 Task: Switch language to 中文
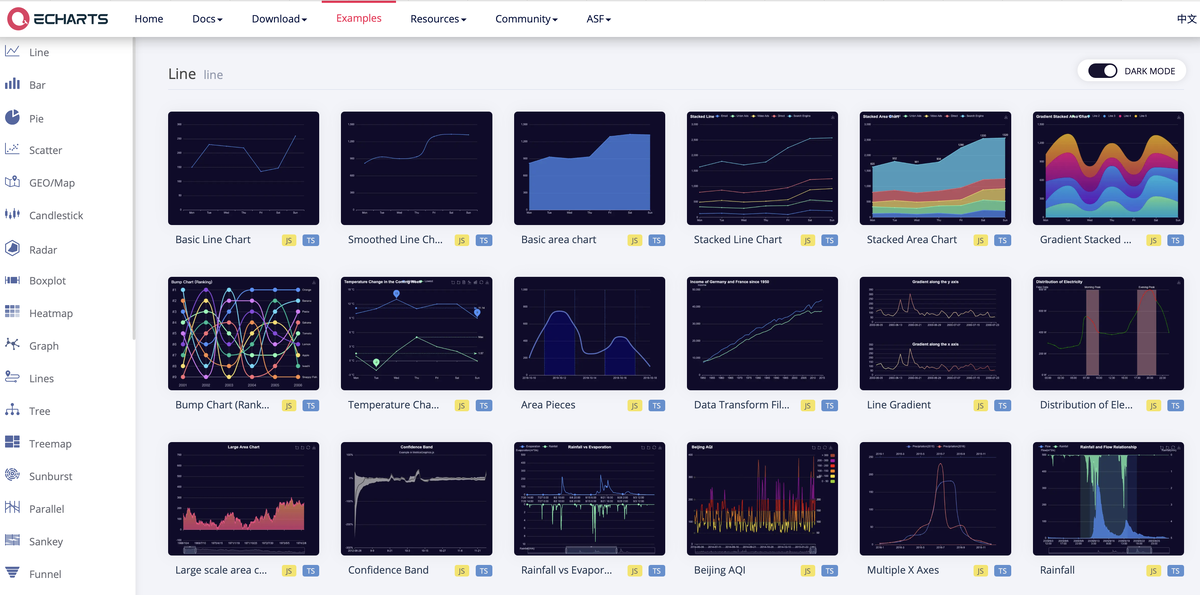coord(1187,19)
